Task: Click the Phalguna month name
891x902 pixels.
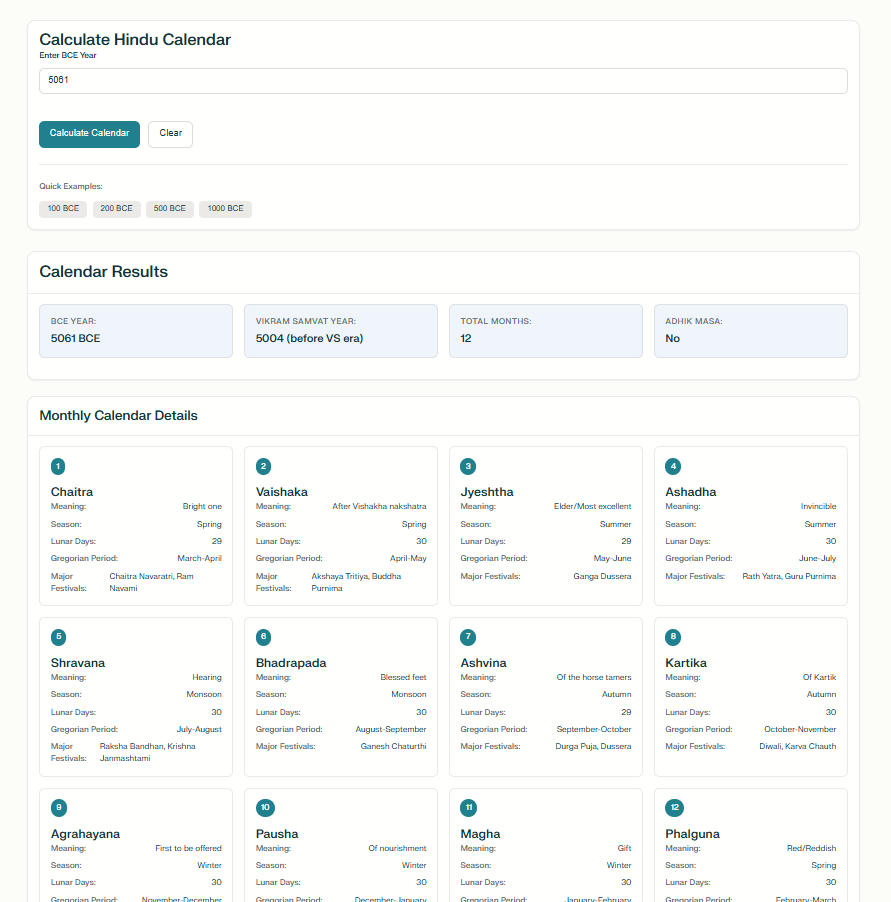Action: 693,834
